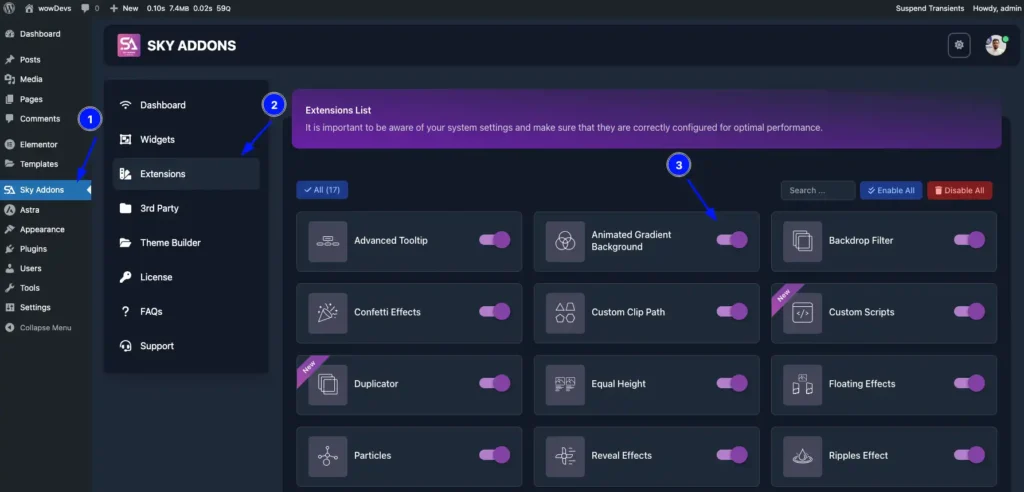Image resolution: width=1024 pixels, height=492 pixels.
Task: Toggle the Custom Scripts extension
Action: [x=969, y=312]
